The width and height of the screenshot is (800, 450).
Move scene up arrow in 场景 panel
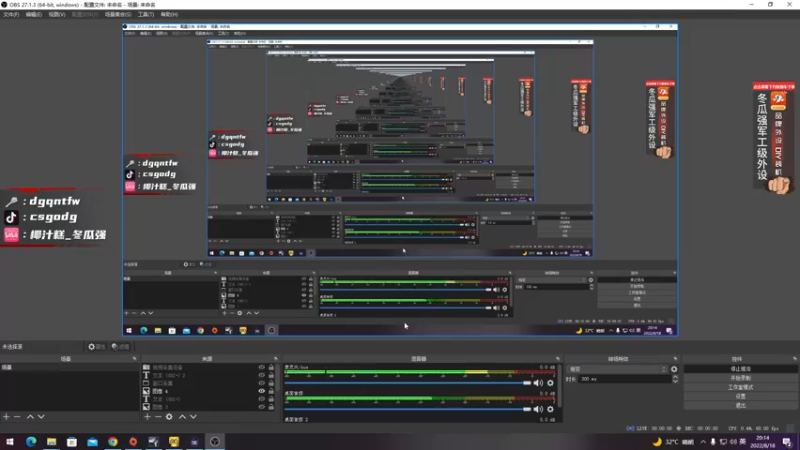(x=30, y=417)
